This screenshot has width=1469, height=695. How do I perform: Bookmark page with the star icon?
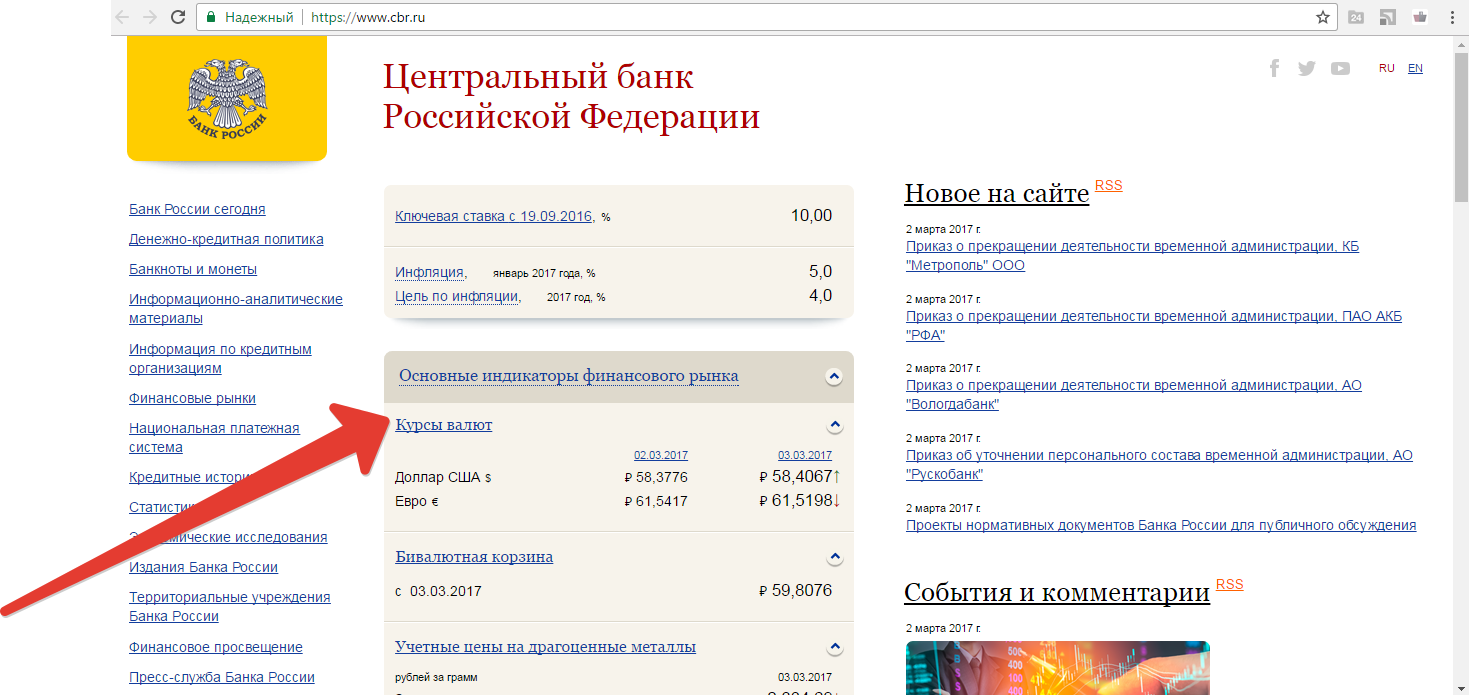click(x=1323, y=17)
